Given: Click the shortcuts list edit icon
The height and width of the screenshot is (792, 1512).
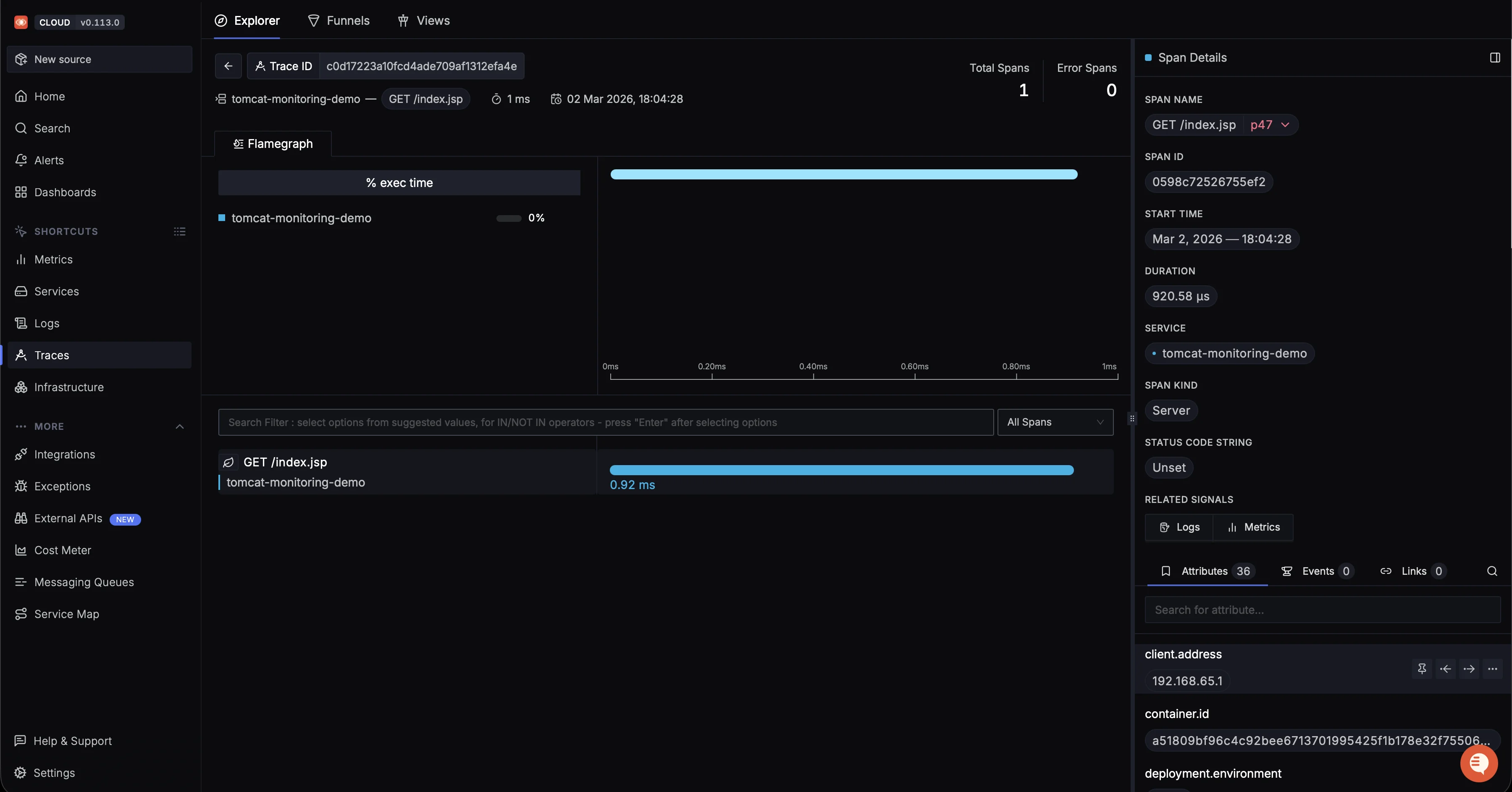Looking at the screenshot, I should tap(180, 232).
